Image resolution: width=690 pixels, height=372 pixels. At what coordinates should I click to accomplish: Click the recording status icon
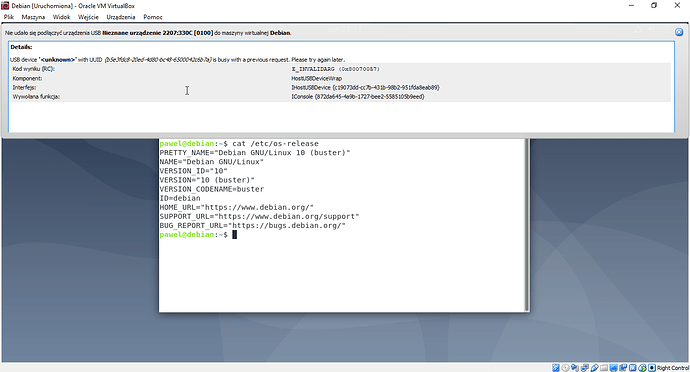click(623, 368)
